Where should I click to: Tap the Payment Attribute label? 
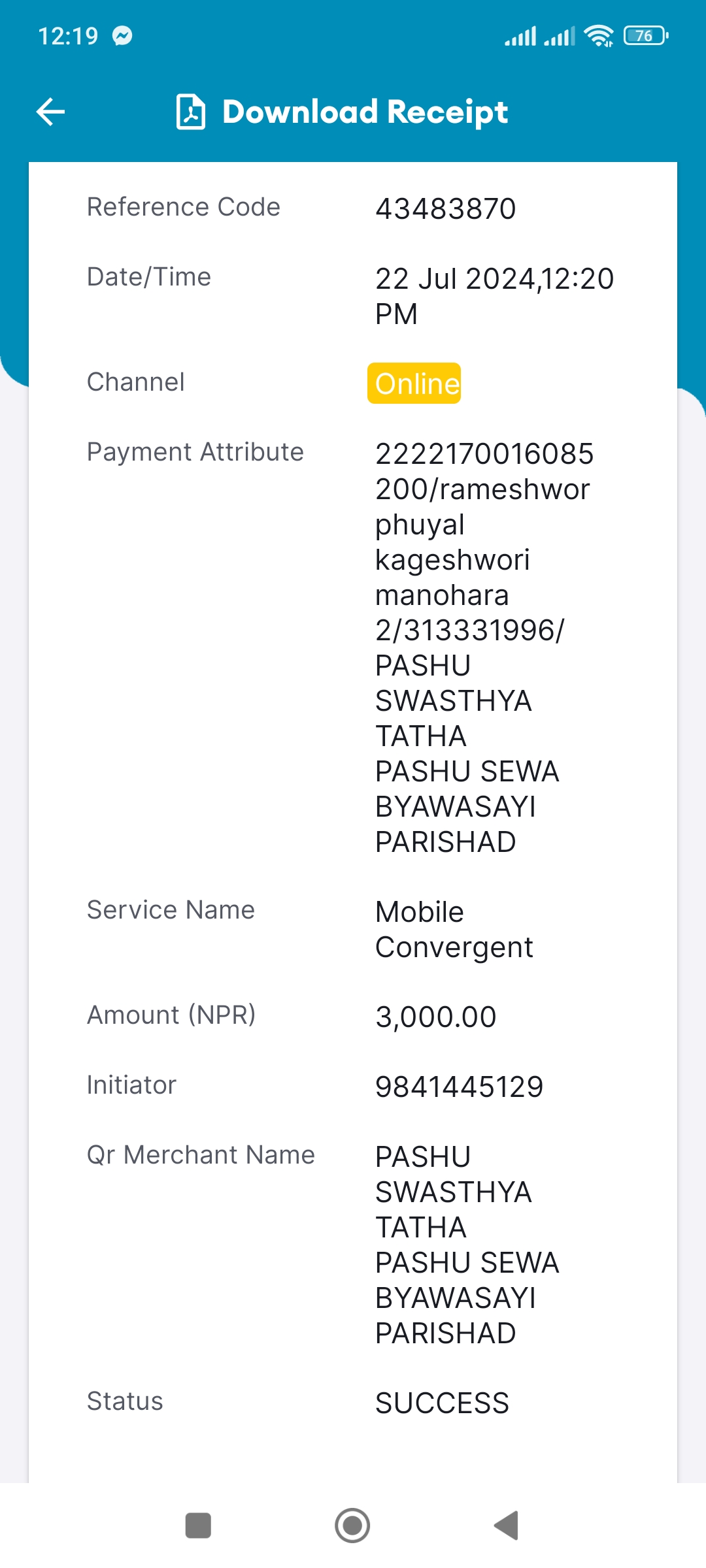pos(195,452)
